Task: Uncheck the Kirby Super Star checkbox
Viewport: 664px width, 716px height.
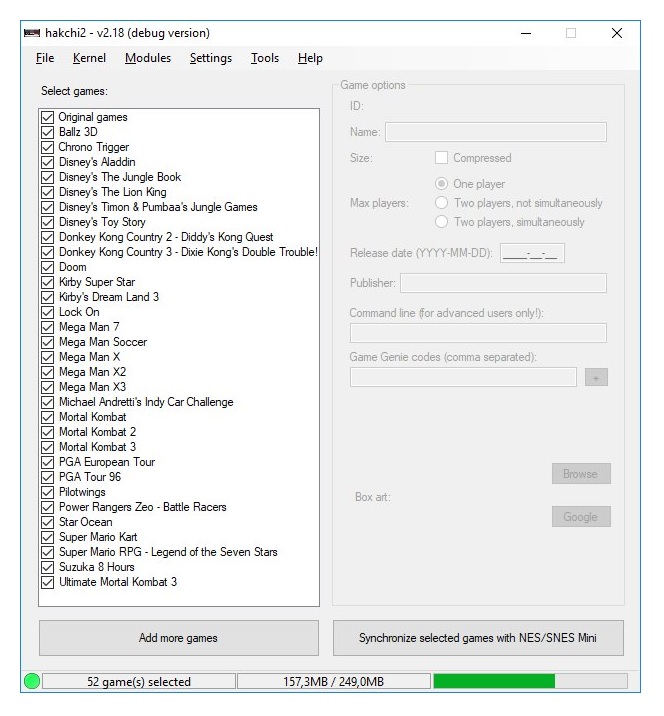Action: 47,282
